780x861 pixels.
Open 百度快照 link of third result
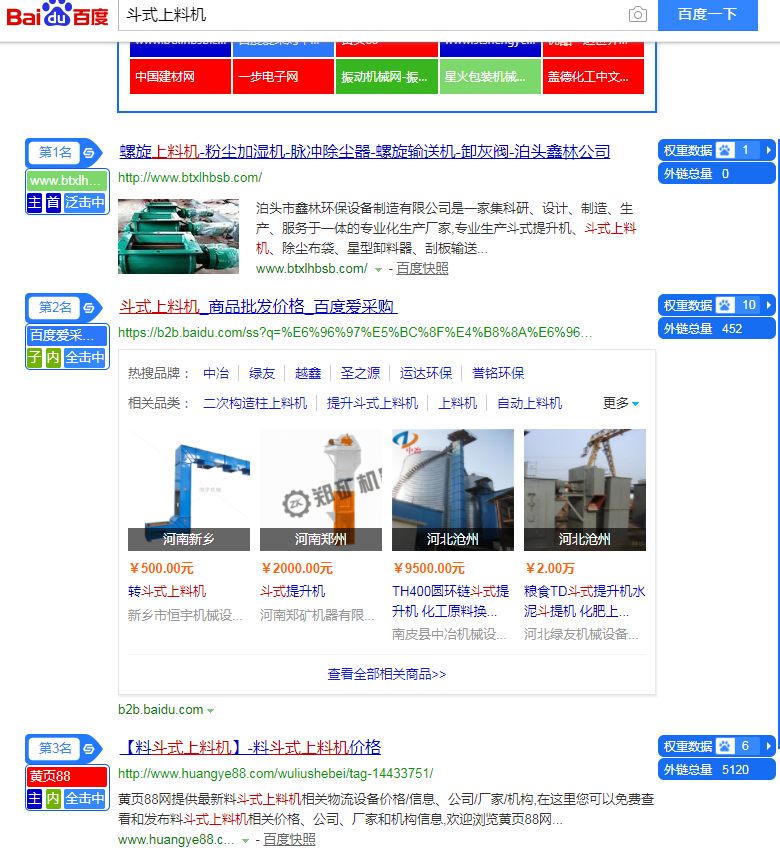coord(289,840)
